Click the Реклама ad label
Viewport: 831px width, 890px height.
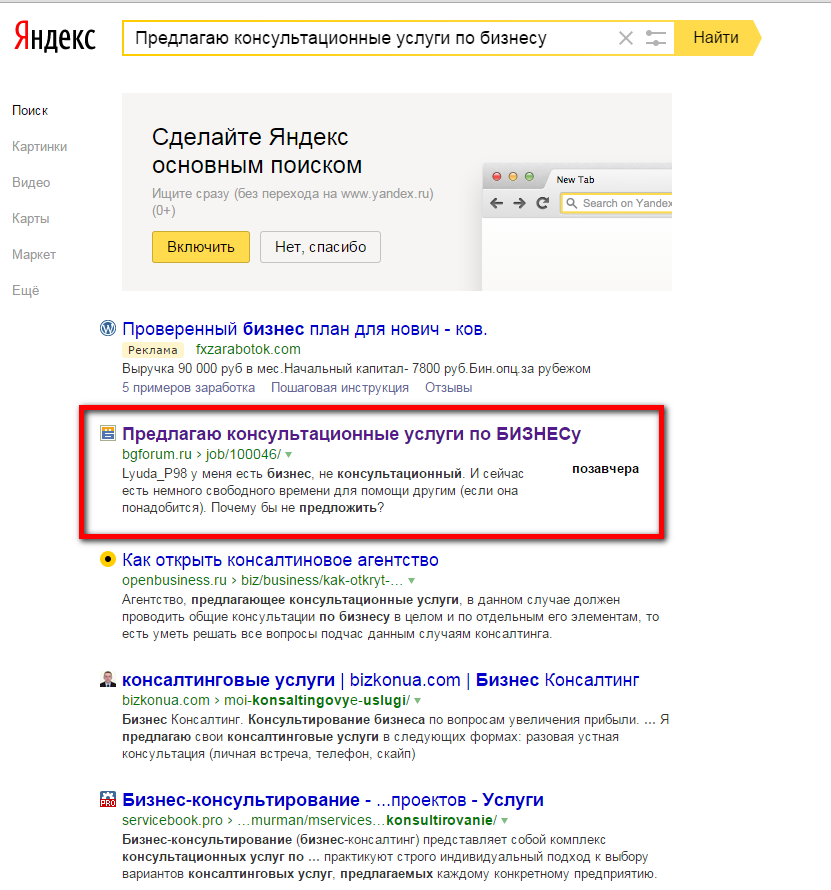pyautogui.click(x=153, y=350)
